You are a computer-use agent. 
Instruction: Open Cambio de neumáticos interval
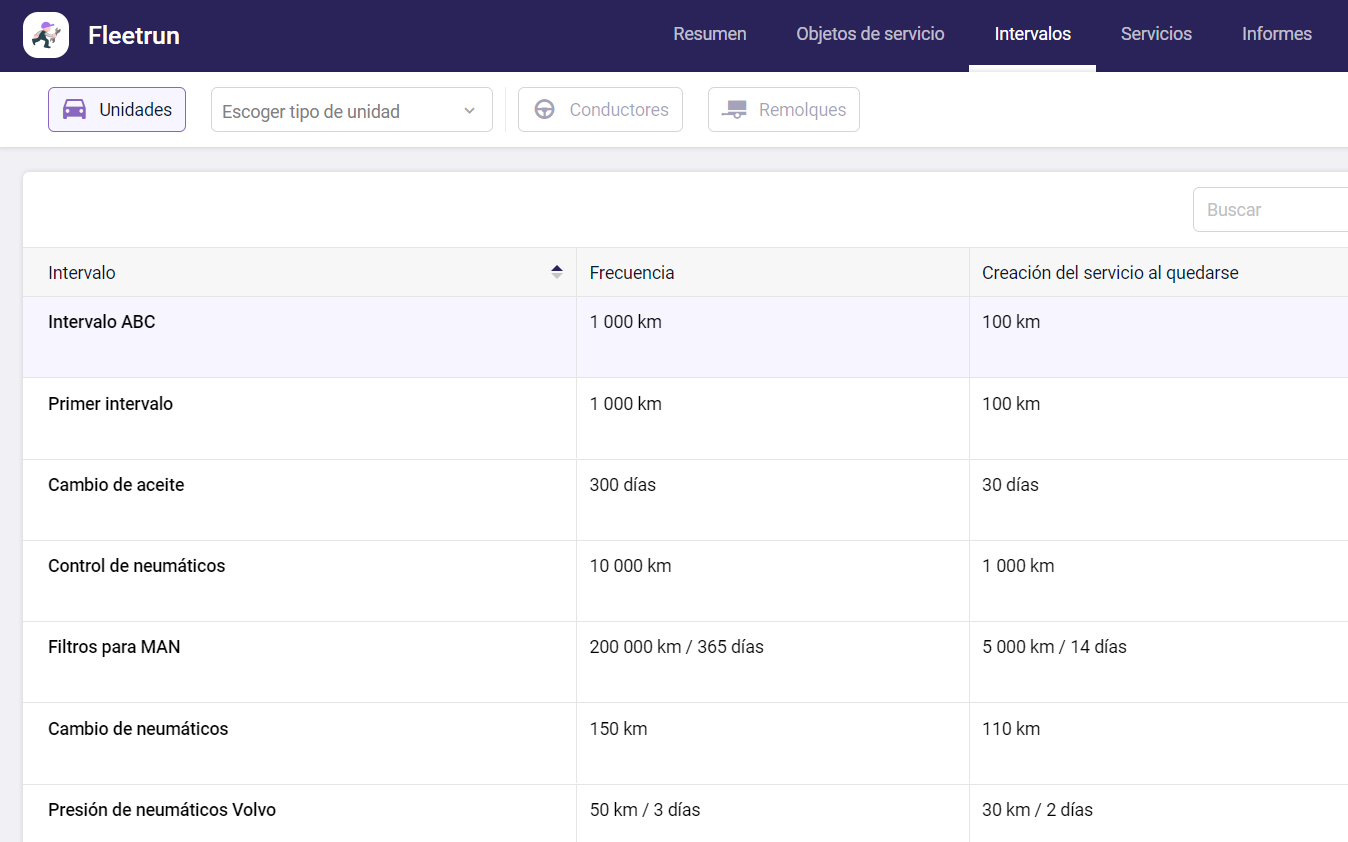138,729
